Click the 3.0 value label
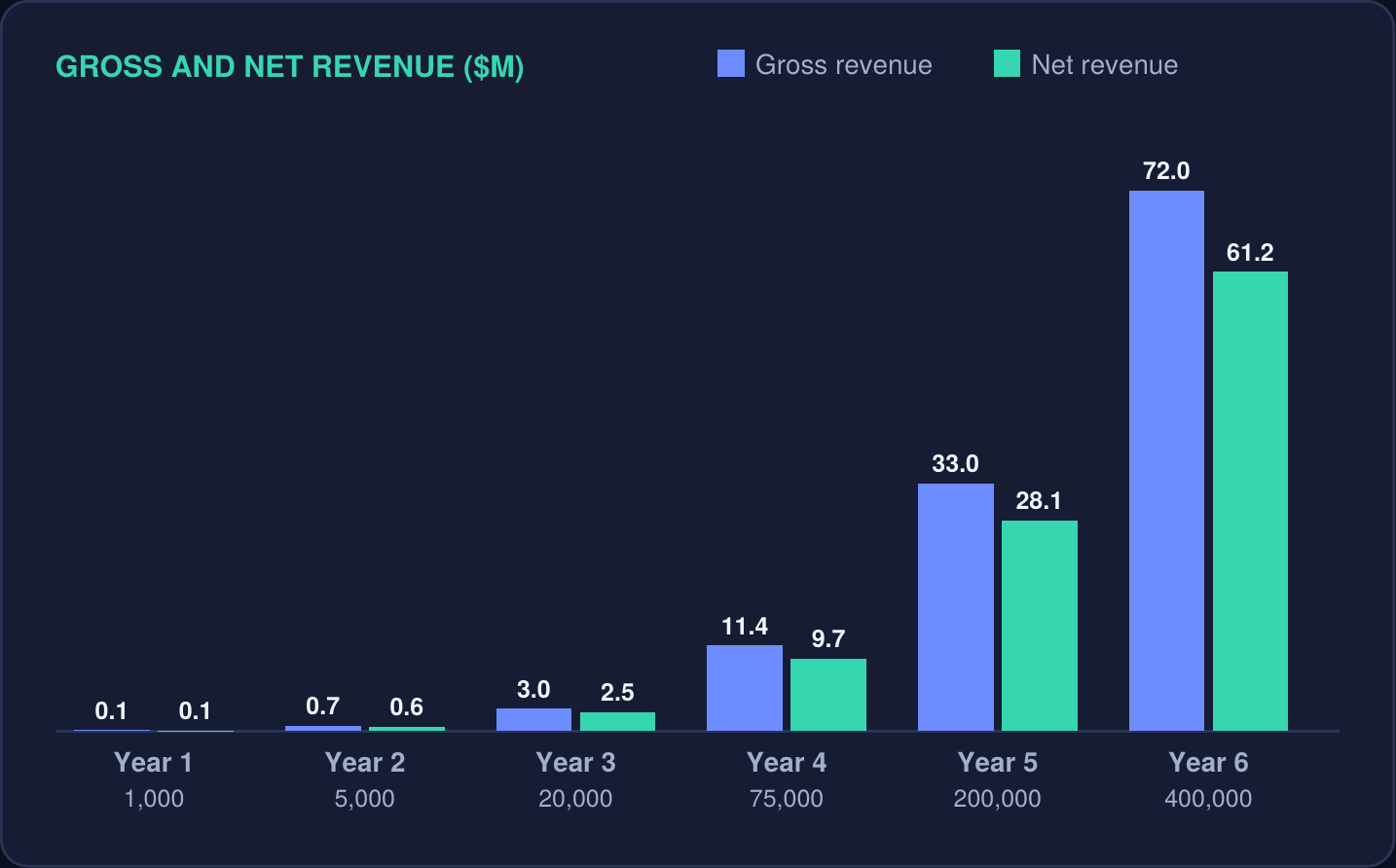Viewport: 1396px width, 868px height. point(533,690)
